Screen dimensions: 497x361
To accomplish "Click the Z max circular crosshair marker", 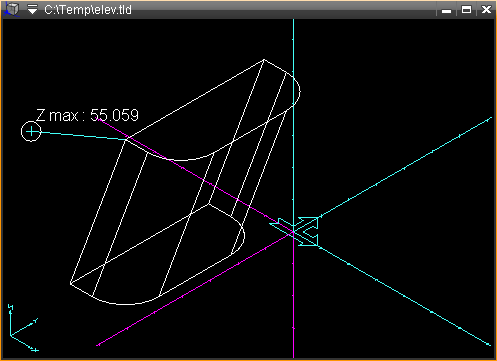I will point(31,132).
